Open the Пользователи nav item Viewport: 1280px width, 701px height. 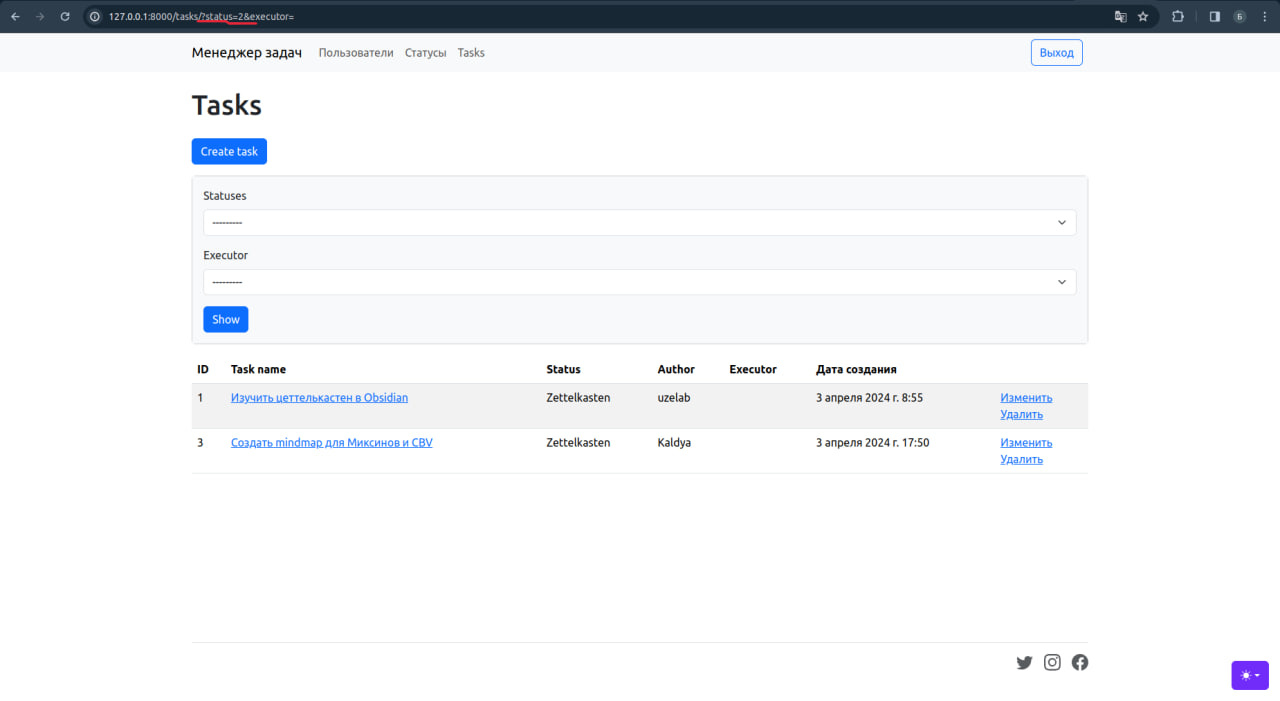click(356, 53)
